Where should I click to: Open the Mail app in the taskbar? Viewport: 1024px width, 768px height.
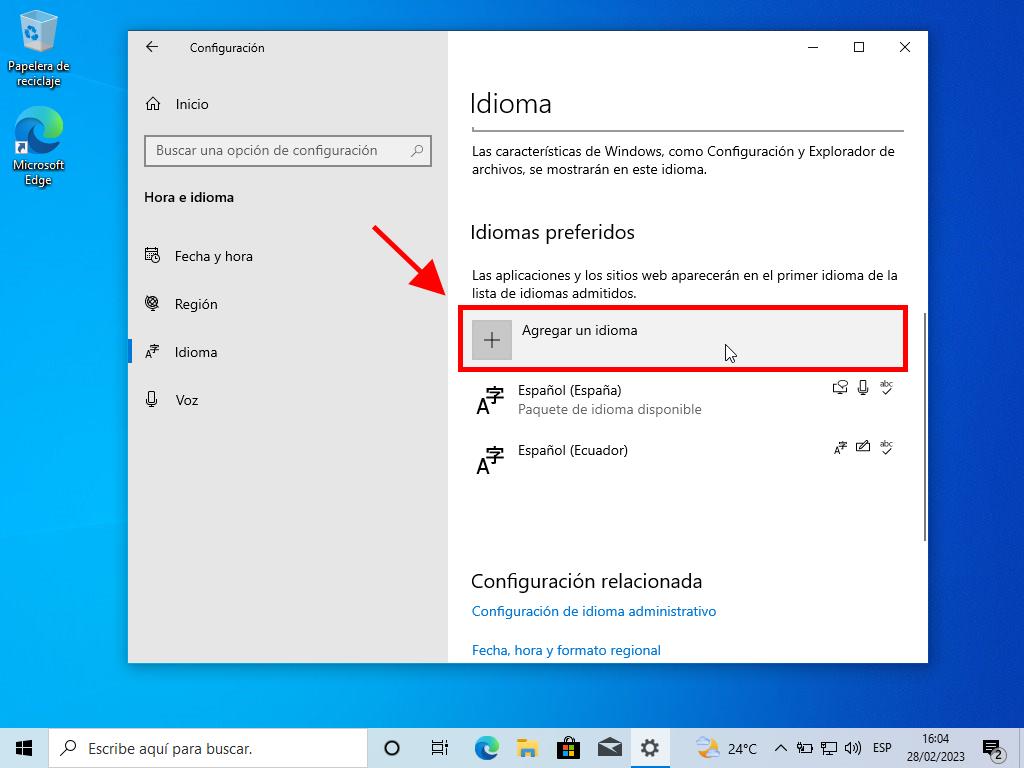tap(609, 747)
